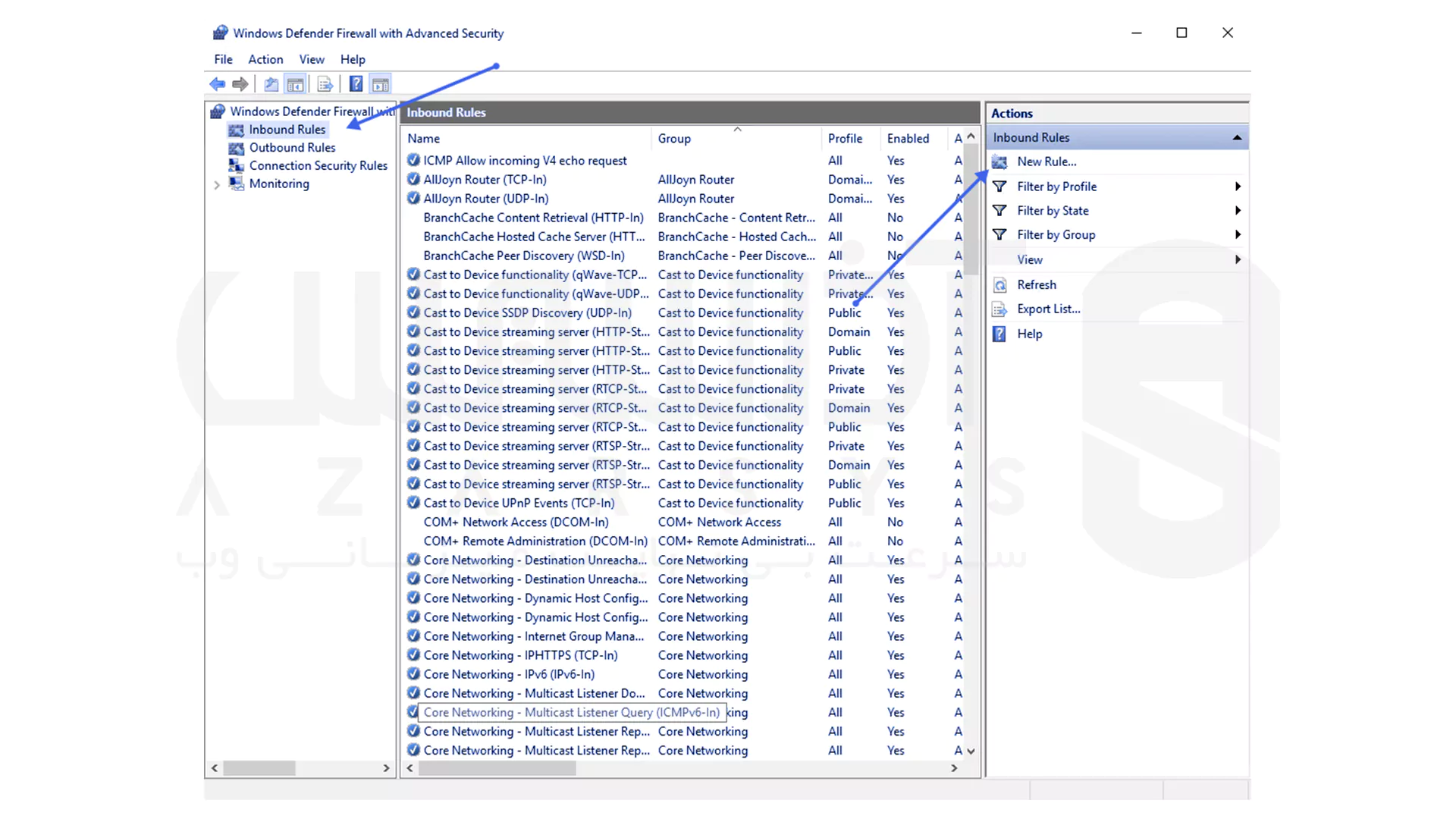Expand the Monitoring tree node

click(217, 184)
